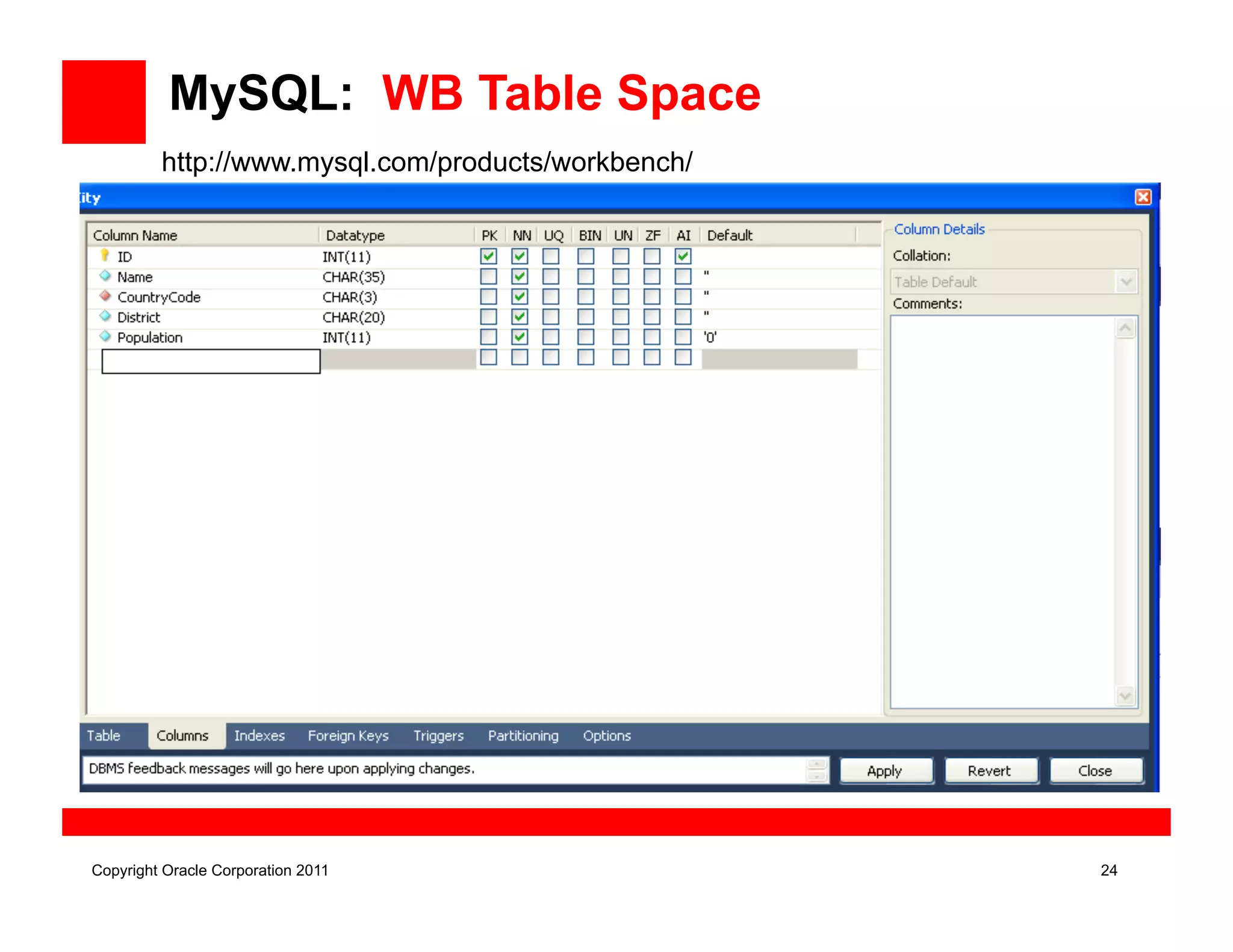Select the INT(11) datatype for ID
Image resolution: width=1233 pixels, height=952 pixels.
click(x=347, y=257)
